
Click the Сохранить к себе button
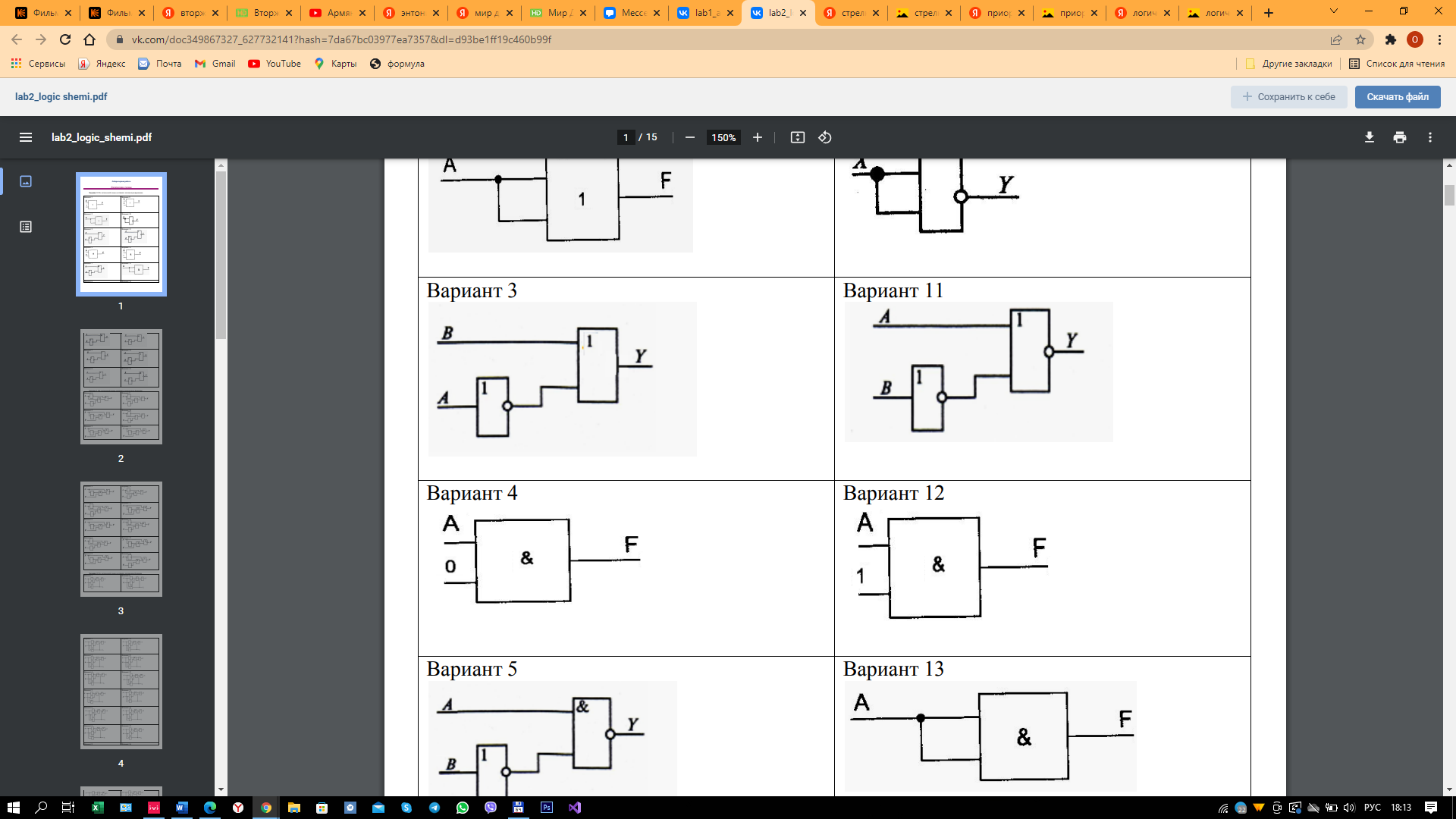coord(1288,96)
